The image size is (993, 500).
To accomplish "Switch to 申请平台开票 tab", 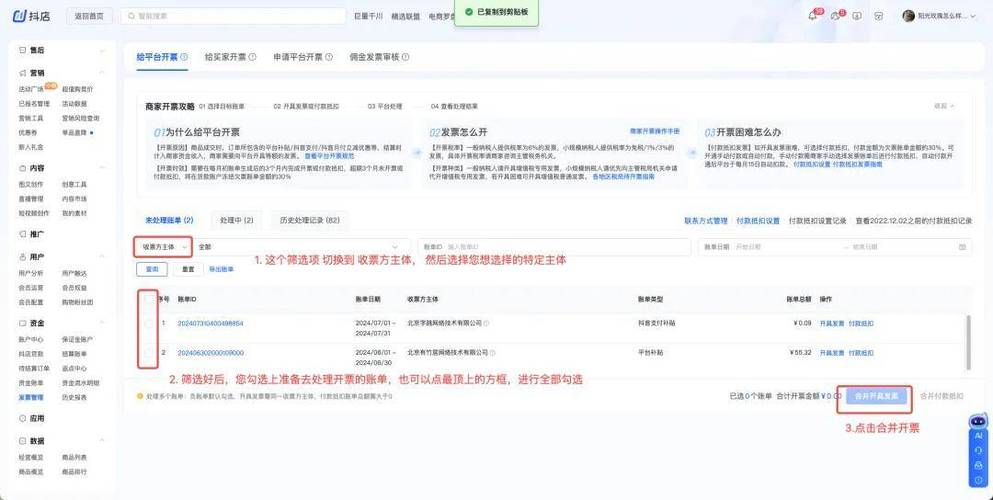I will tap(298, 57).
